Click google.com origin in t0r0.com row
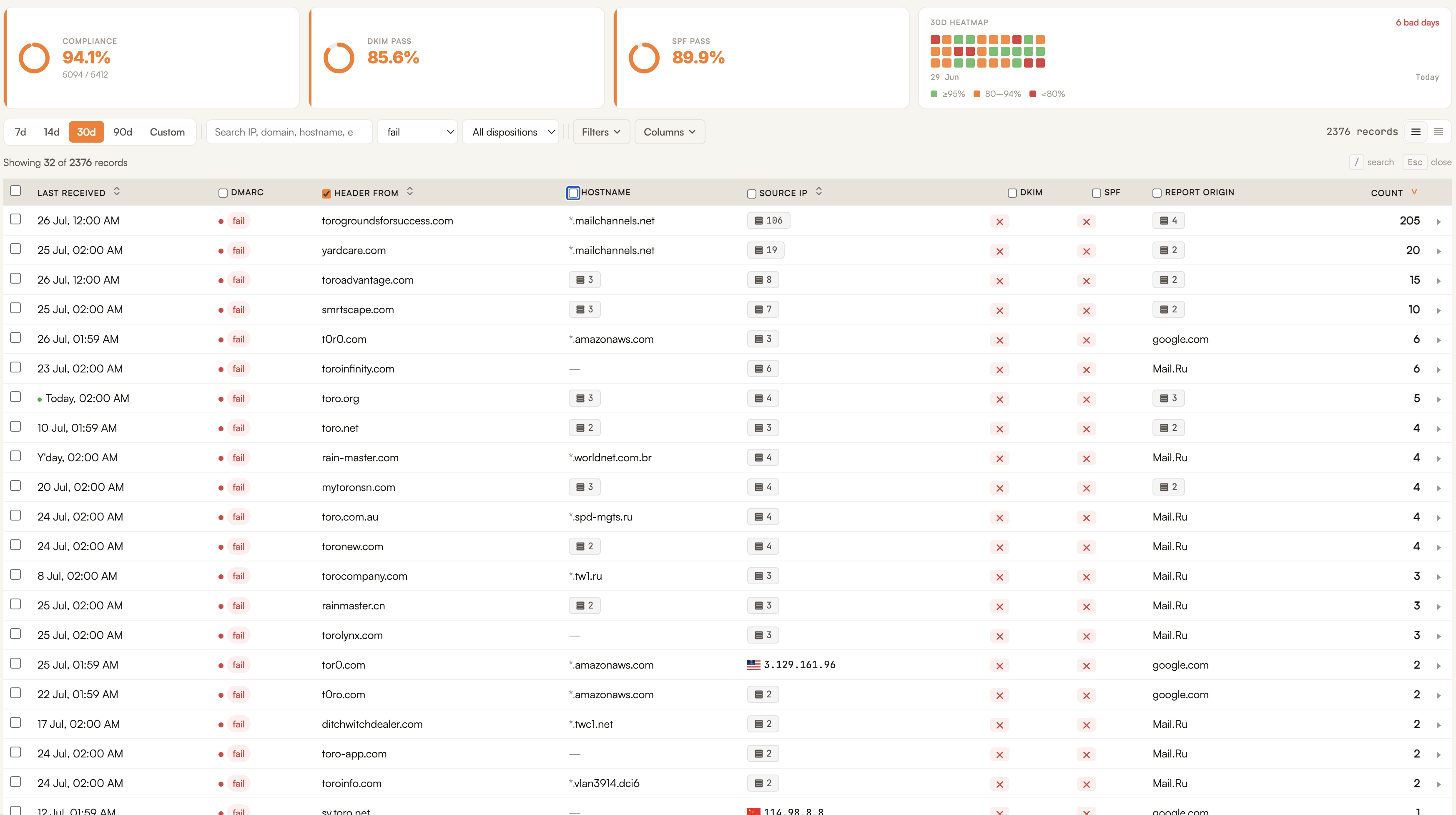Screen dimensions: 1456x815 pos(1180,339)
